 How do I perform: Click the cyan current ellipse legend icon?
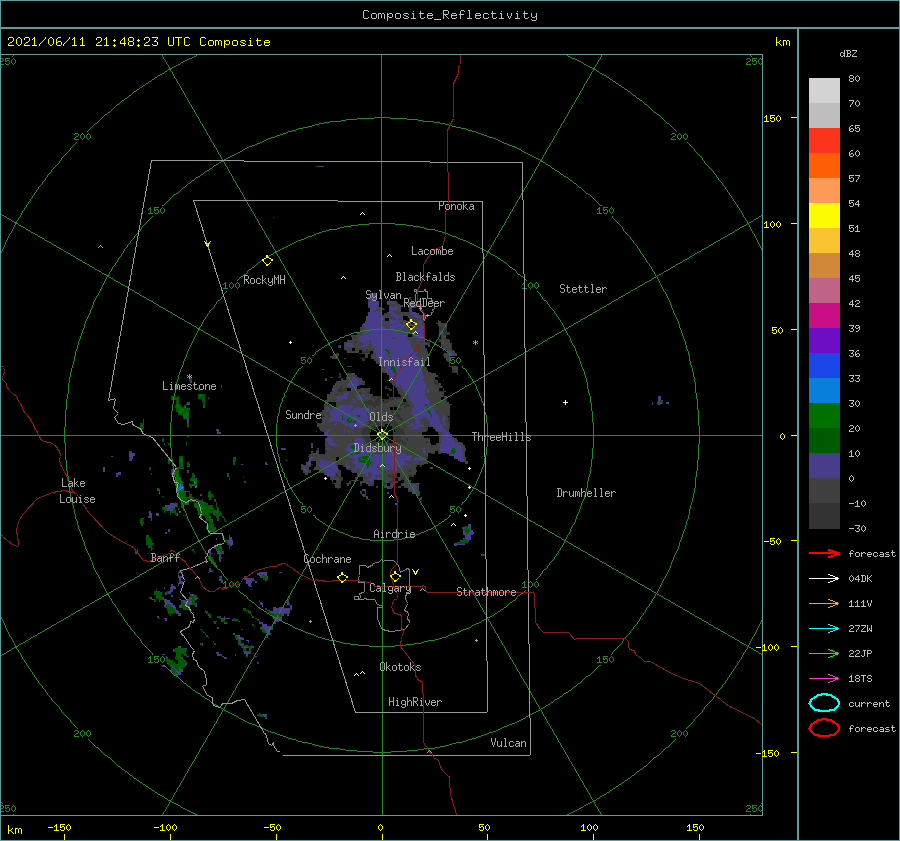tap(824, 703)
